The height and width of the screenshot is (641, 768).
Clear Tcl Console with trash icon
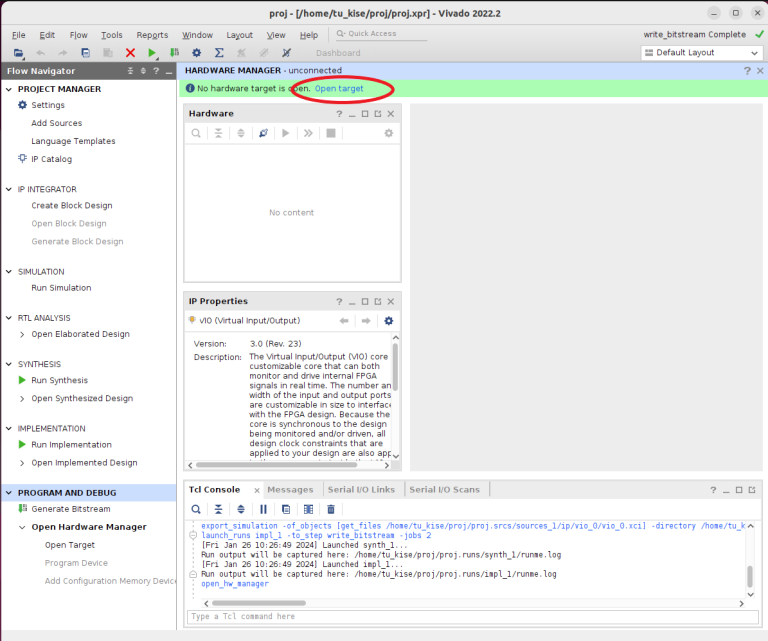pos(331,509)
